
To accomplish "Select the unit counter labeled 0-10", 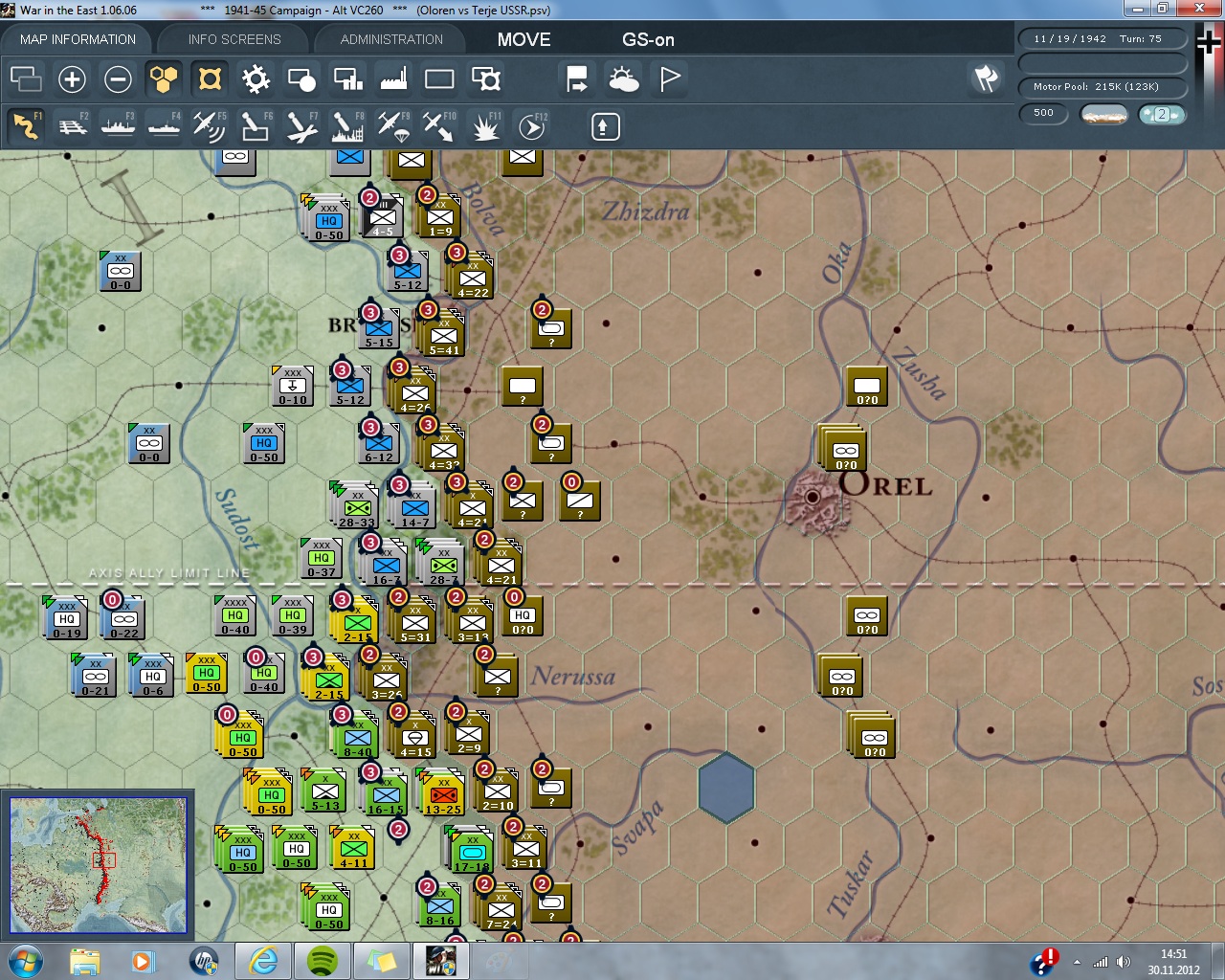I will coord(292,386).
